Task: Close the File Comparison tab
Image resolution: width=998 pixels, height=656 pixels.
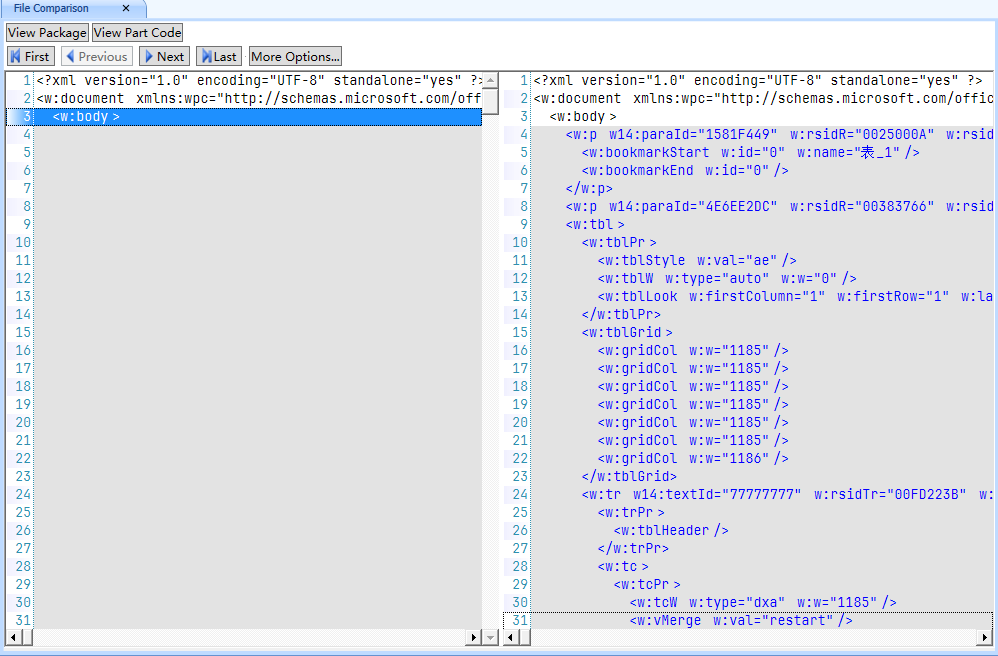Action: (x=126, y=9)
